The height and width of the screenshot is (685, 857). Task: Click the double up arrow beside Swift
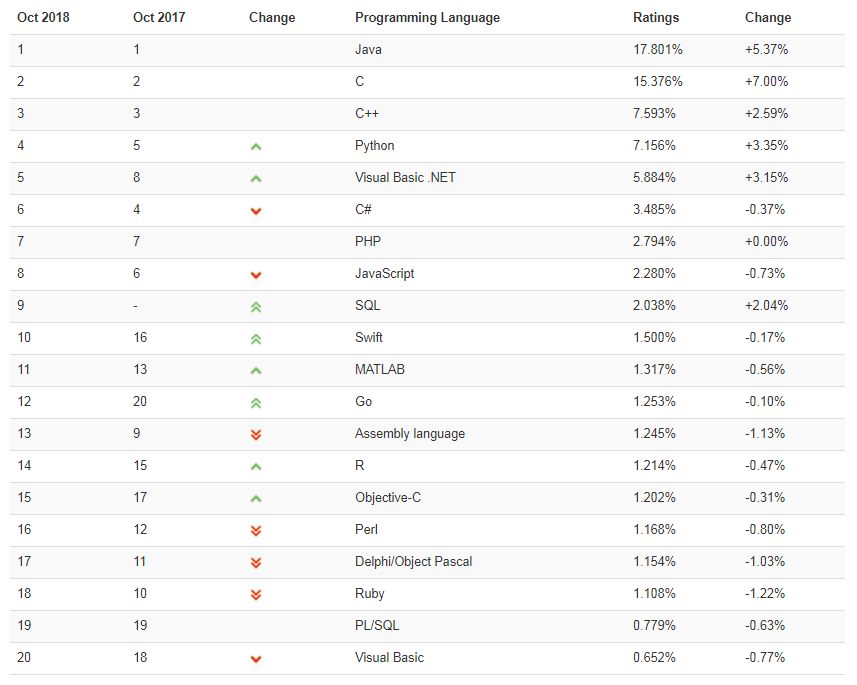coord(256,338)
